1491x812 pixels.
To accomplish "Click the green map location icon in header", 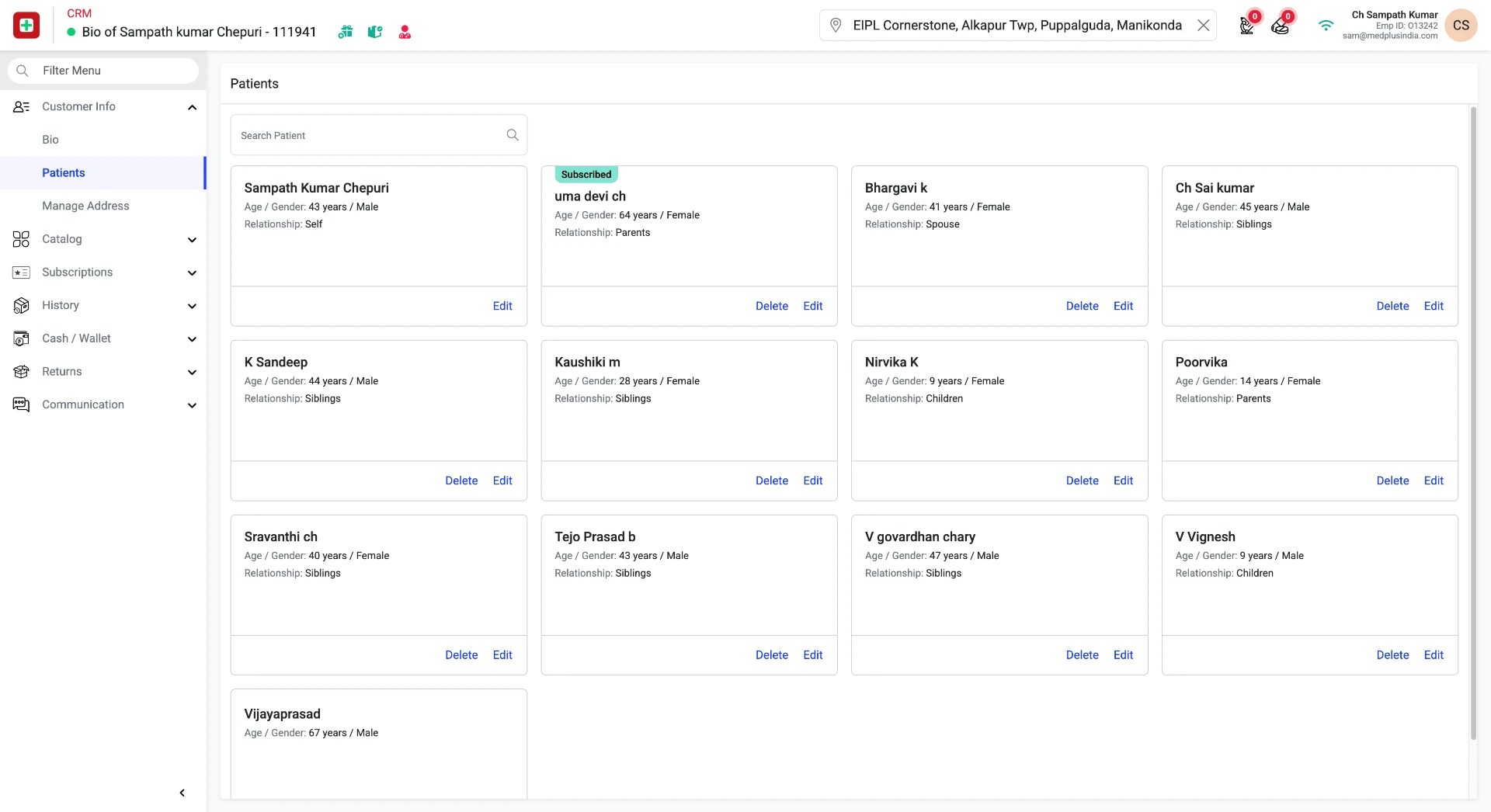I will (375, 32).
